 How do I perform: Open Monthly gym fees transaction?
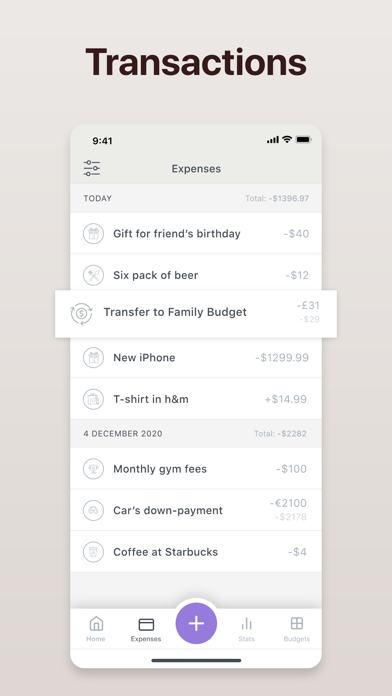(196, 469)
